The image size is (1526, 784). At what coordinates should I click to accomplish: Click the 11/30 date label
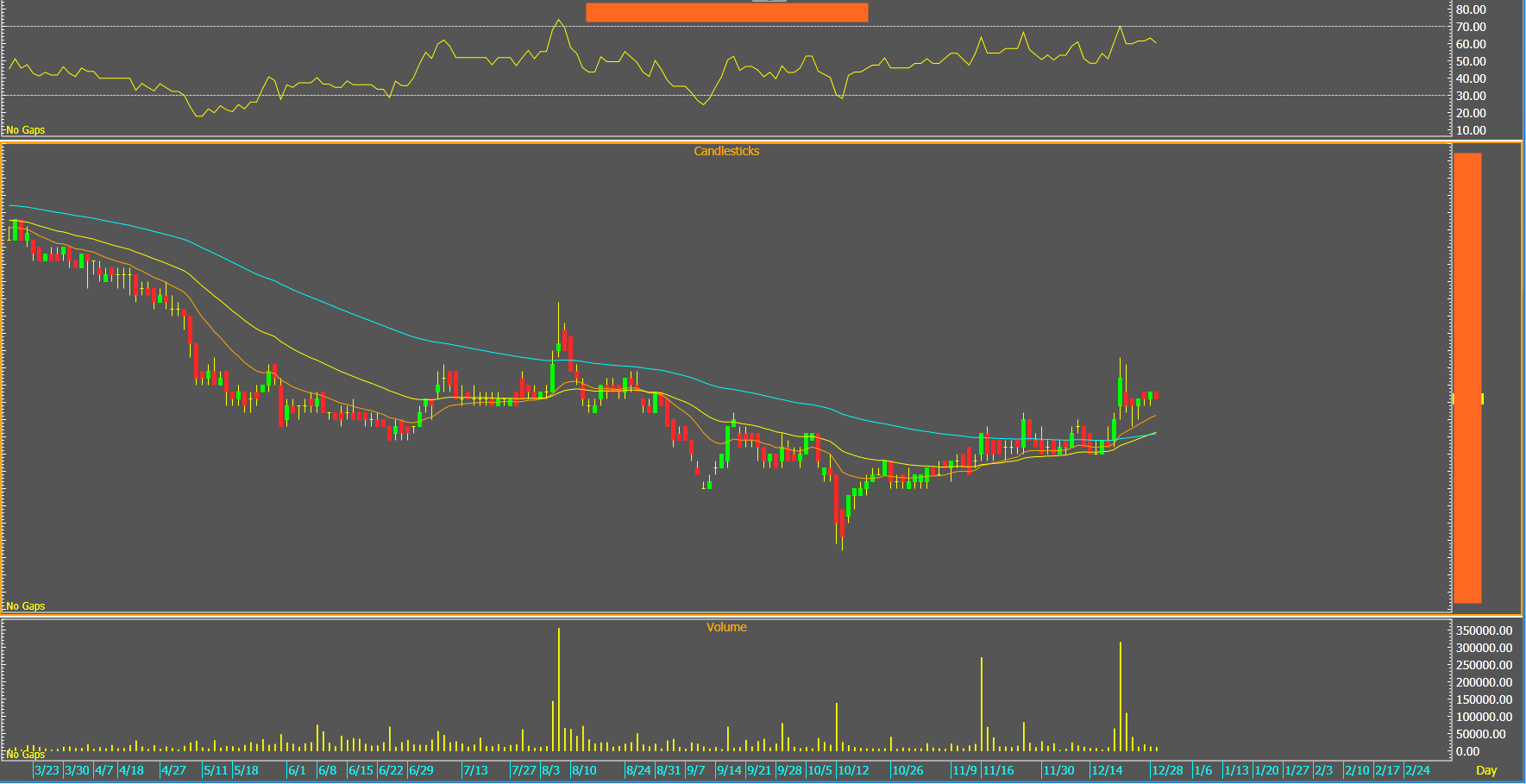click(1058, 770)
